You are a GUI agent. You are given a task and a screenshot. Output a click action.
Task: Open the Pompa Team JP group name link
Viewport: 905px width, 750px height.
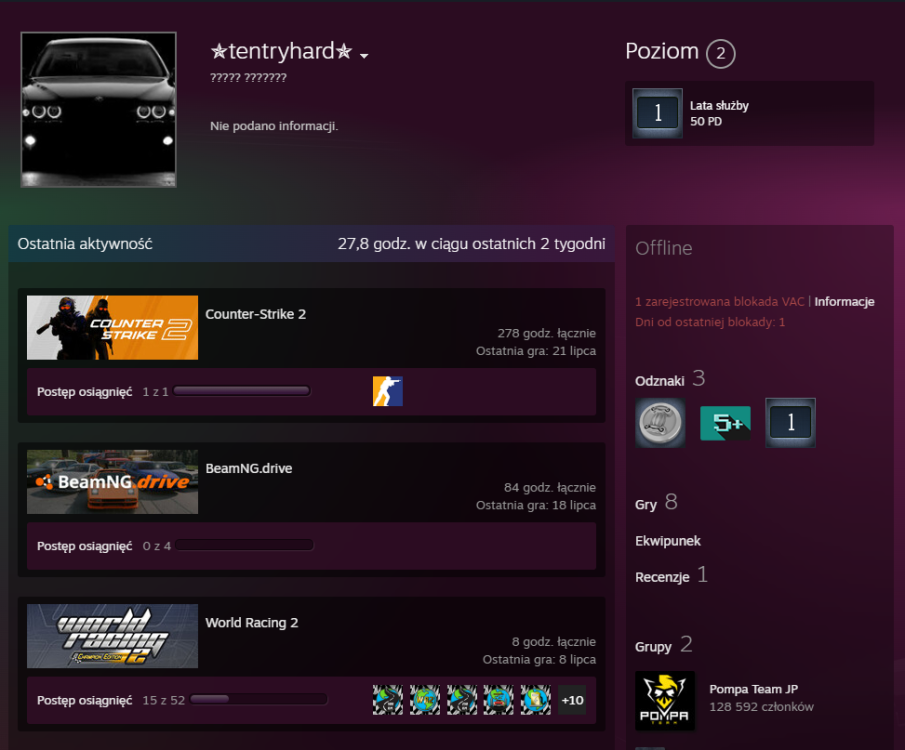pyautogui.click(x=754, y=689)
